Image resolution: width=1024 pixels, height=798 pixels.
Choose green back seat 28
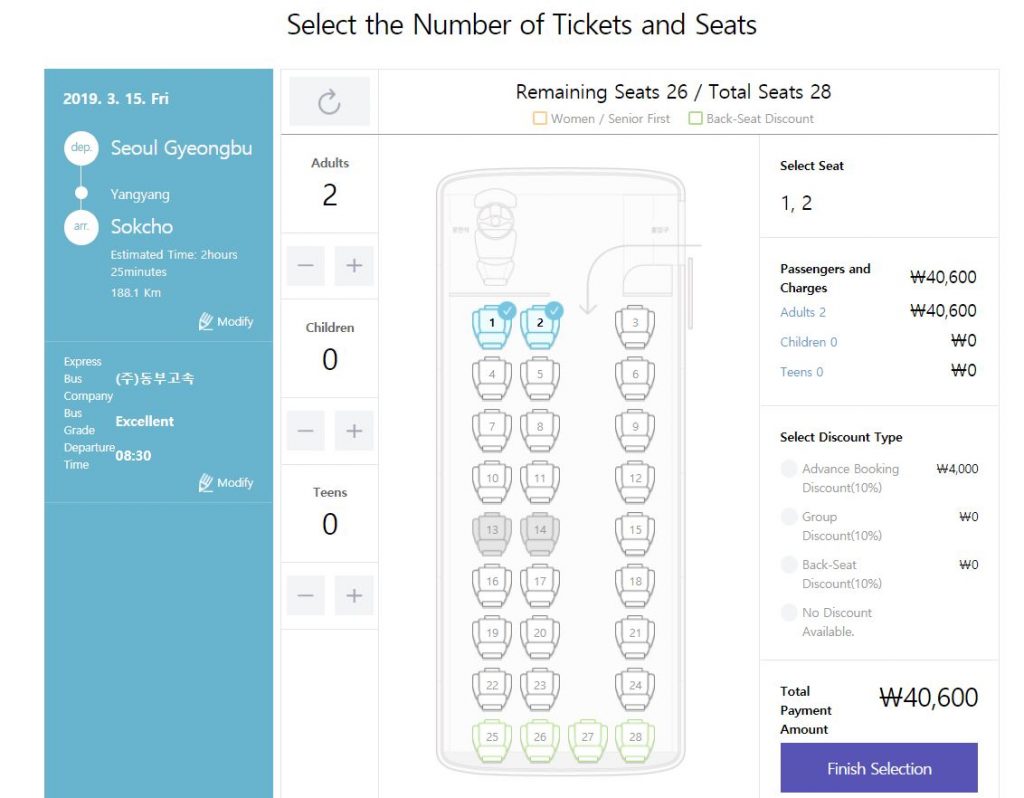coord(635,739)
